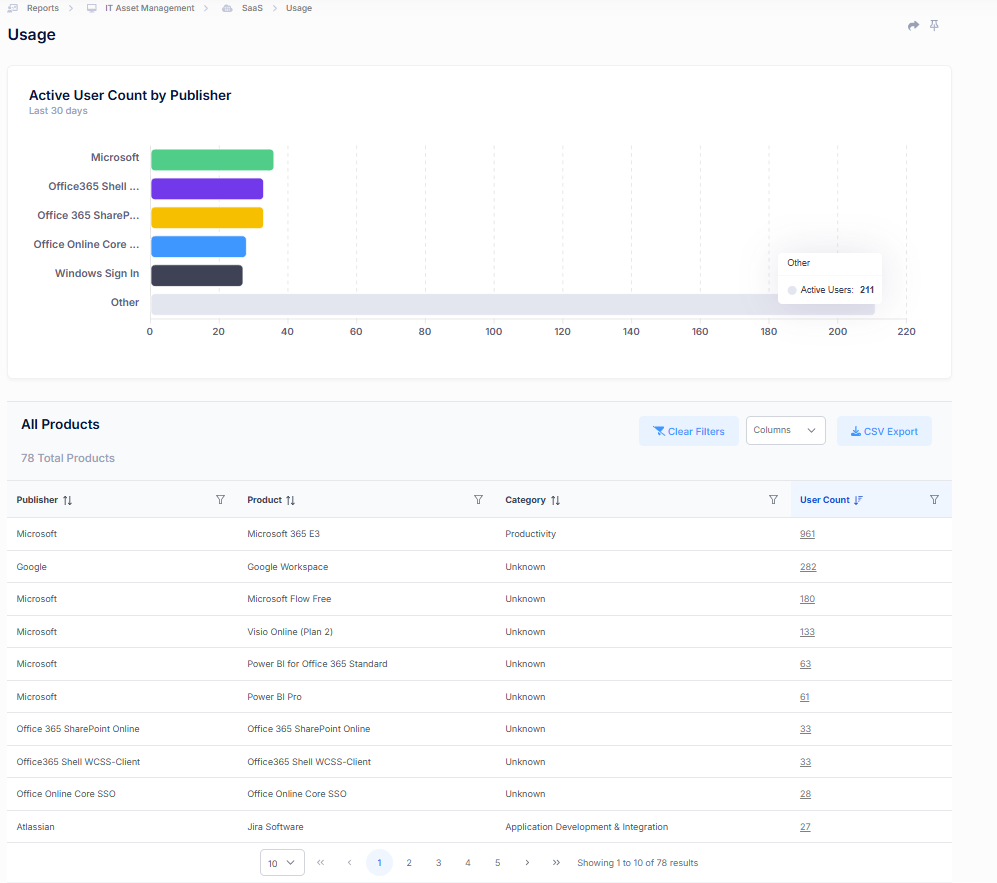Go to next page
The height and width of the screenshot is (883, 997).
tap(527, 863)
